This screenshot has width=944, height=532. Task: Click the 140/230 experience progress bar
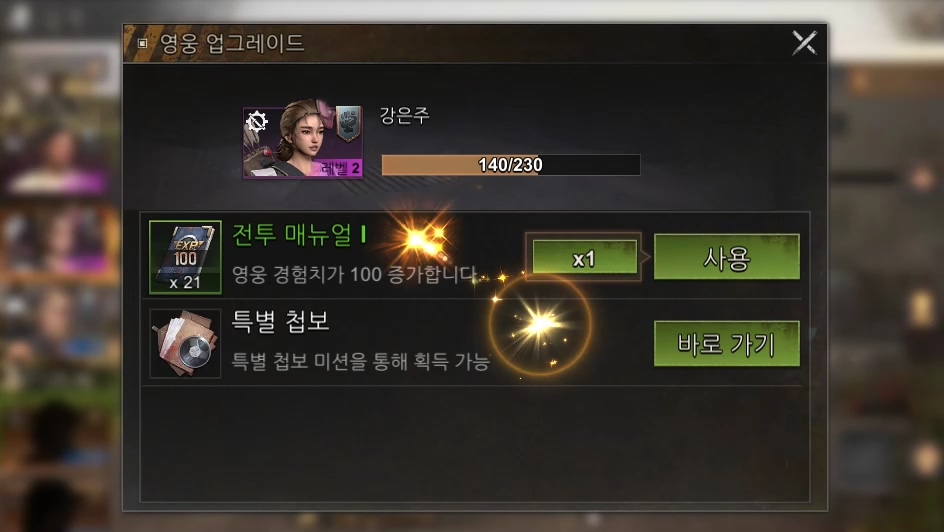pos(511,165)
